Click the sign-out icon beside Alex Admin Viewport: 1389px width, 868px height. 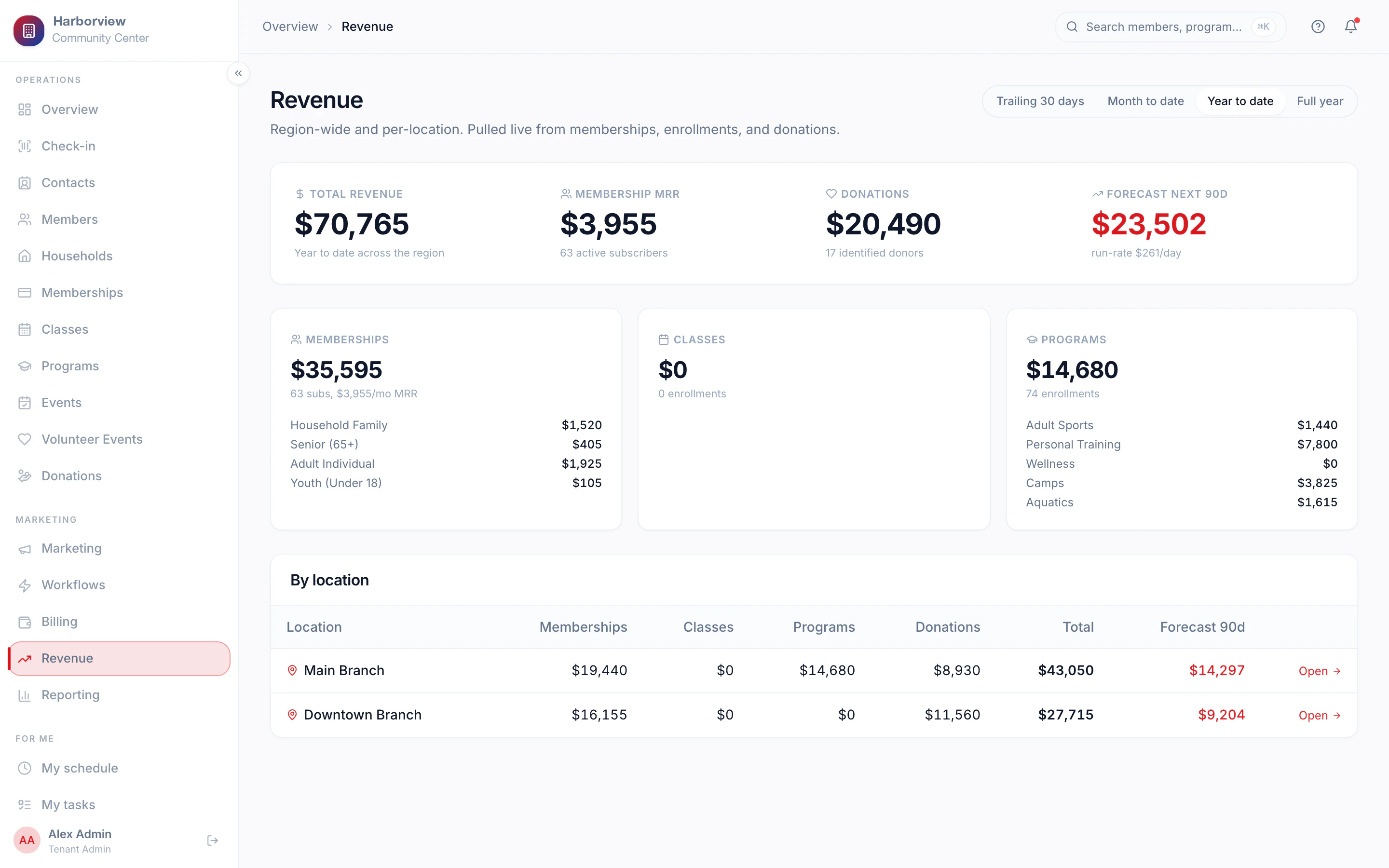(x=212, y=841)
